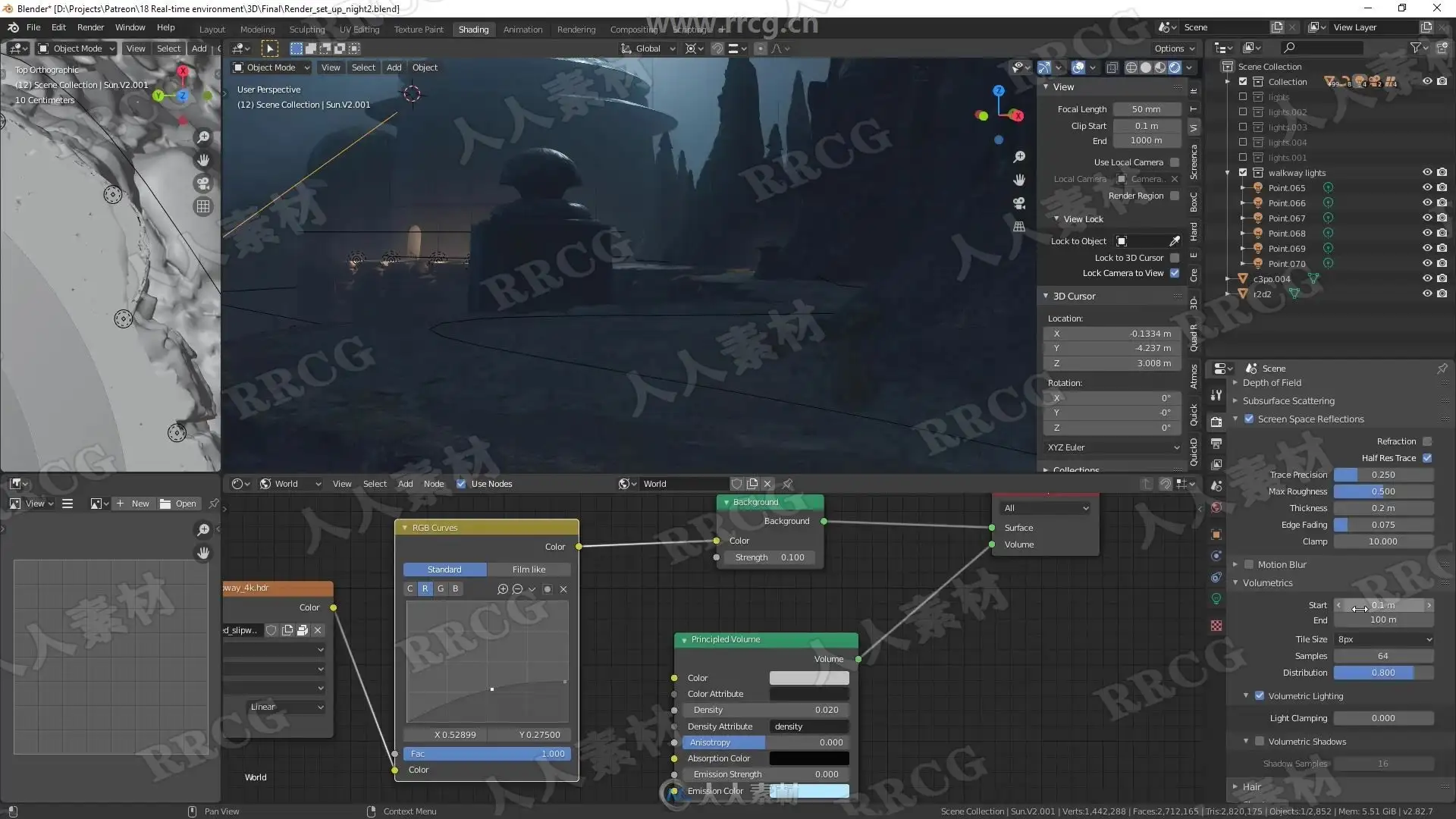Click the Distribution slider in Volumetrics
This screenshot has height=819, width=1456.
[x=1382, y=673]
